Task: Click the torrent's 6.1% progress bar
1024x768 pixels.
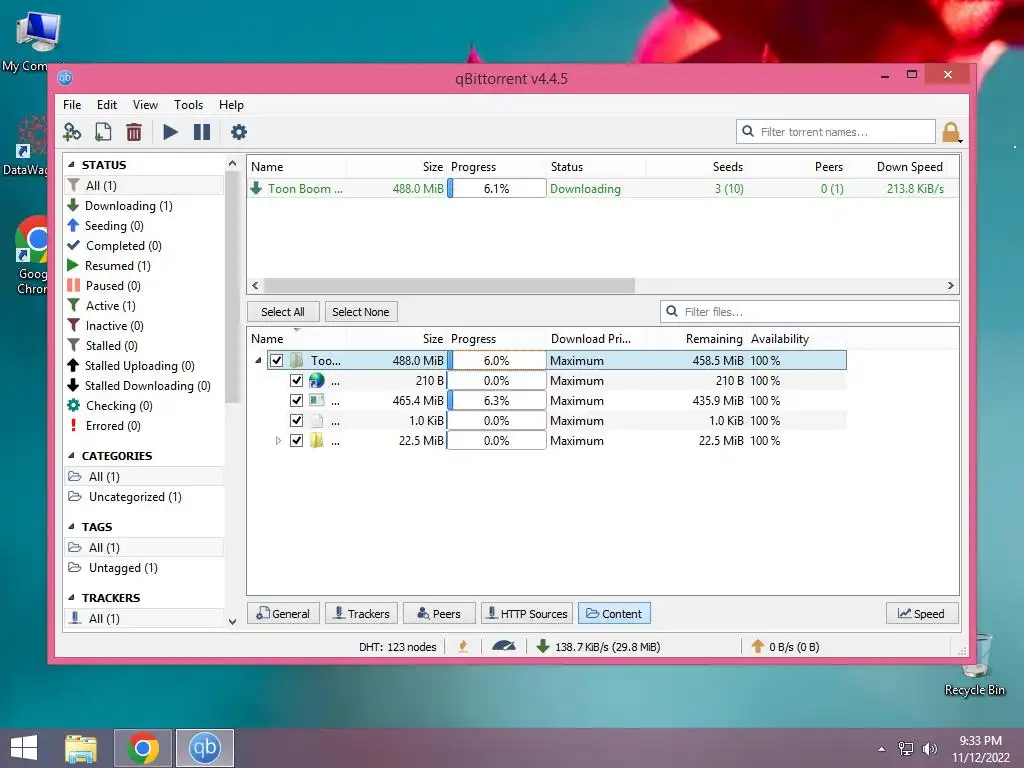Action: pos(496,189)
